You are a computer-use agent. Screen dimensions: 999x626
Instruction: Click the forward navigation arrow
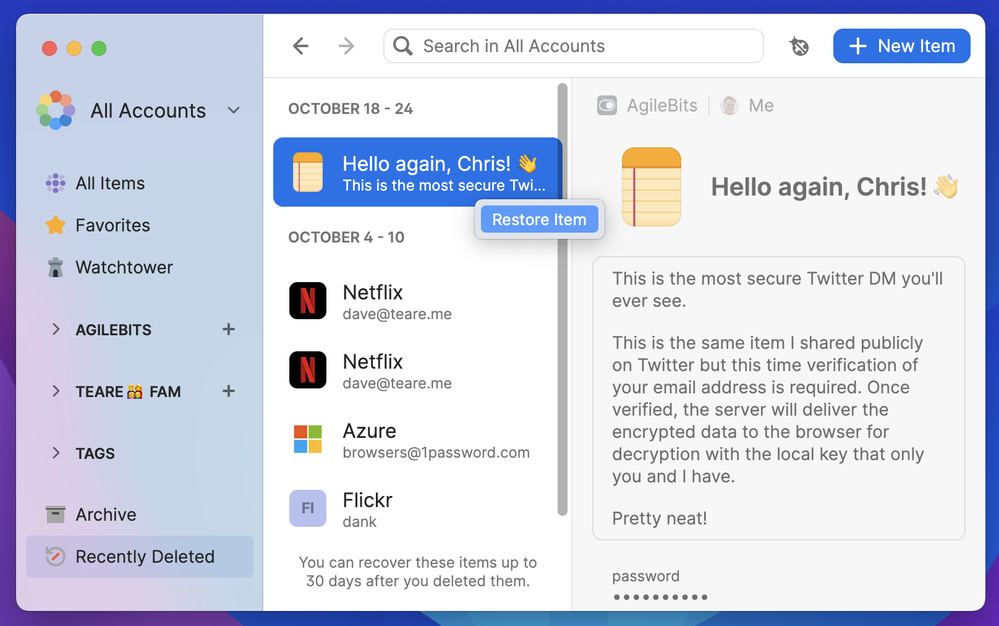[346, 46]
